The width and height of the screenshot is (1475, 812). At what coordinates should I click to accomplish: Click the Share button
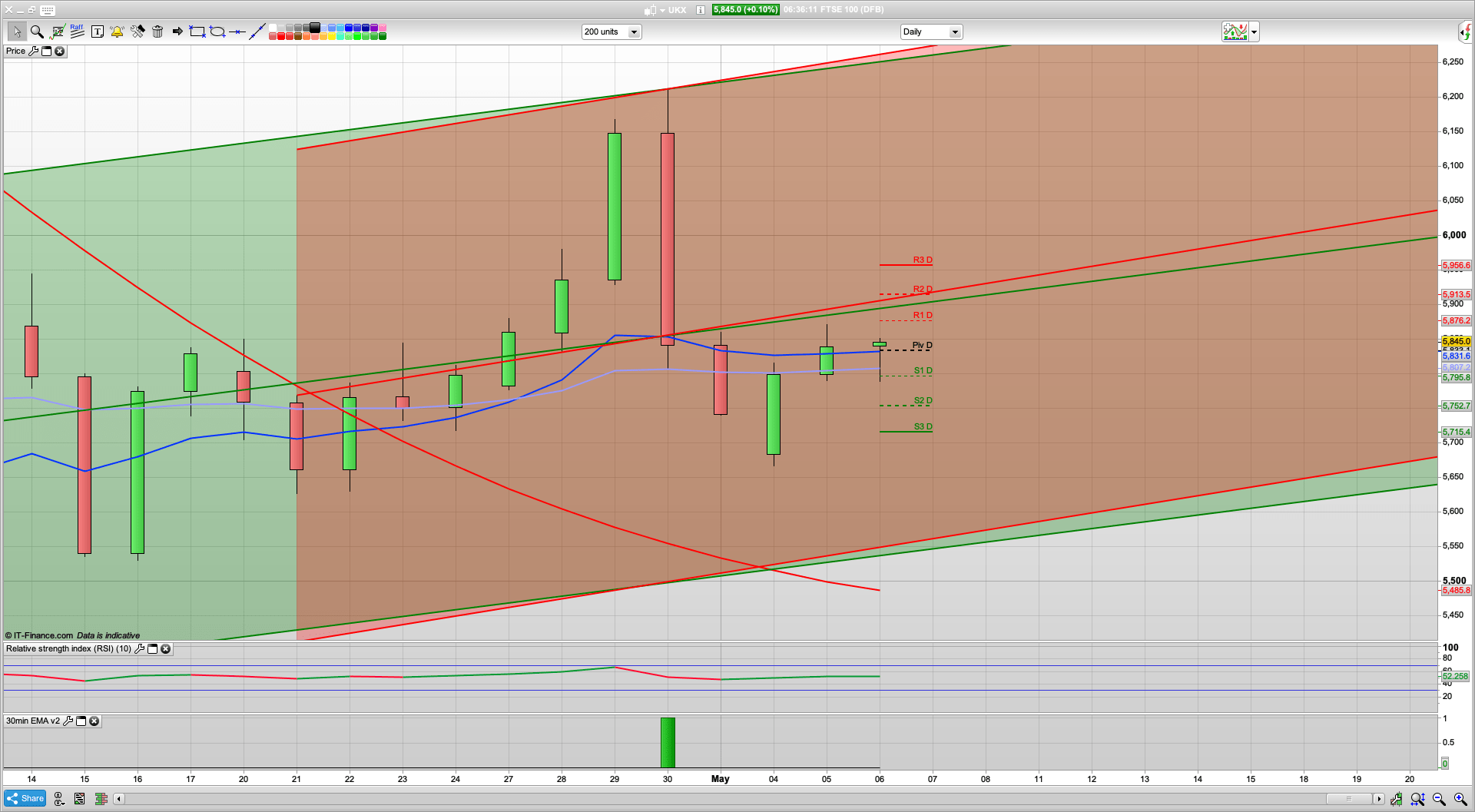(25, 798)
